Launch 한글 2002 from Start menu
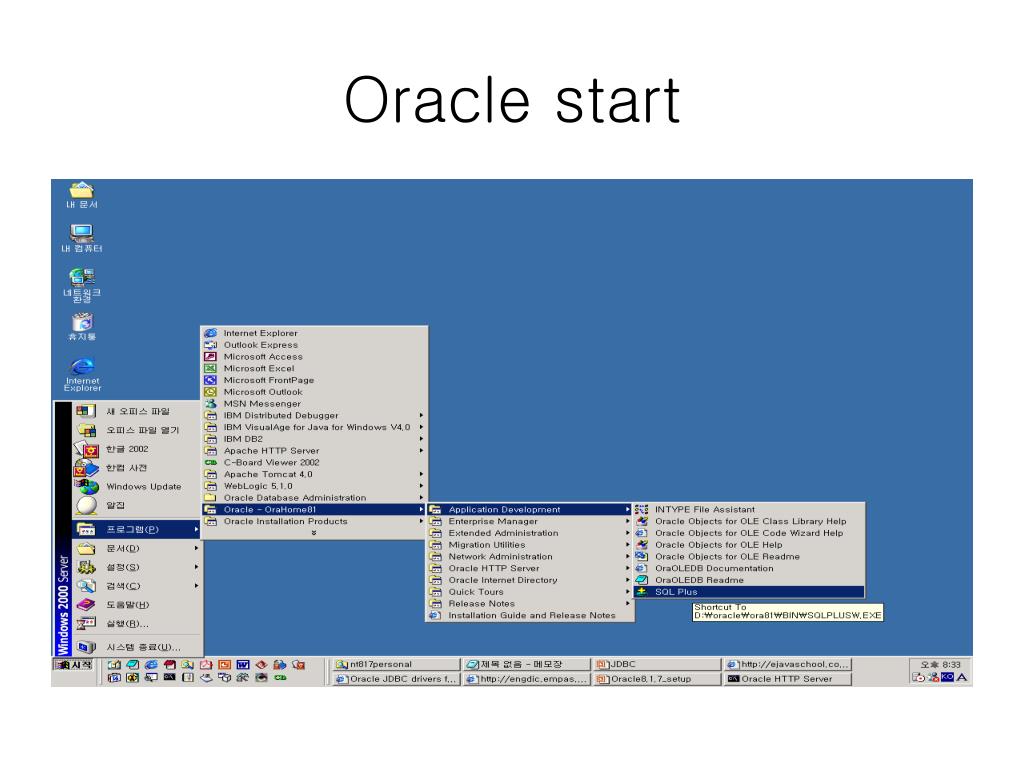The width and height of the screenshot is (1024, 768). pyautogui.click(x=136, y=449)
